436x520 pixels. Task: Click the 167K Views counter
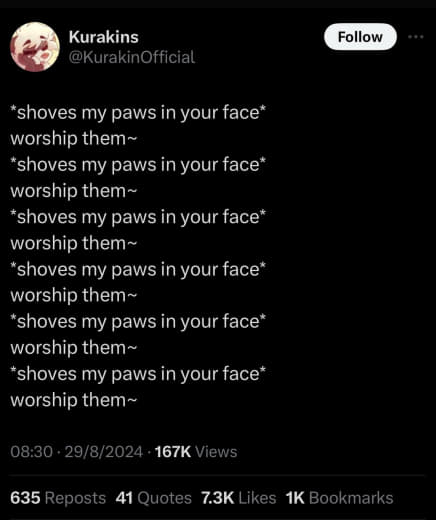[x=196, y=452]
